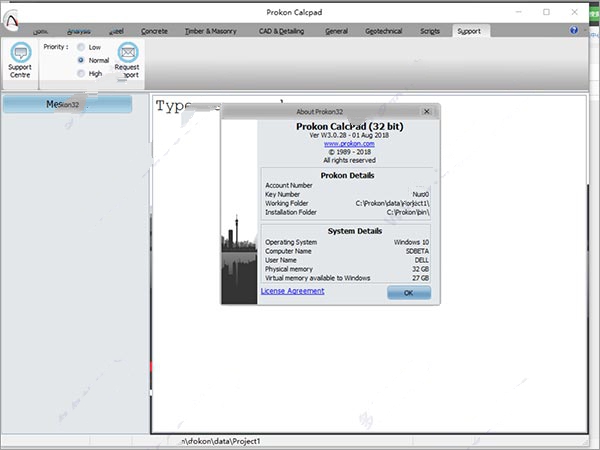Open the License Agreement link

(x=293, y=291)
